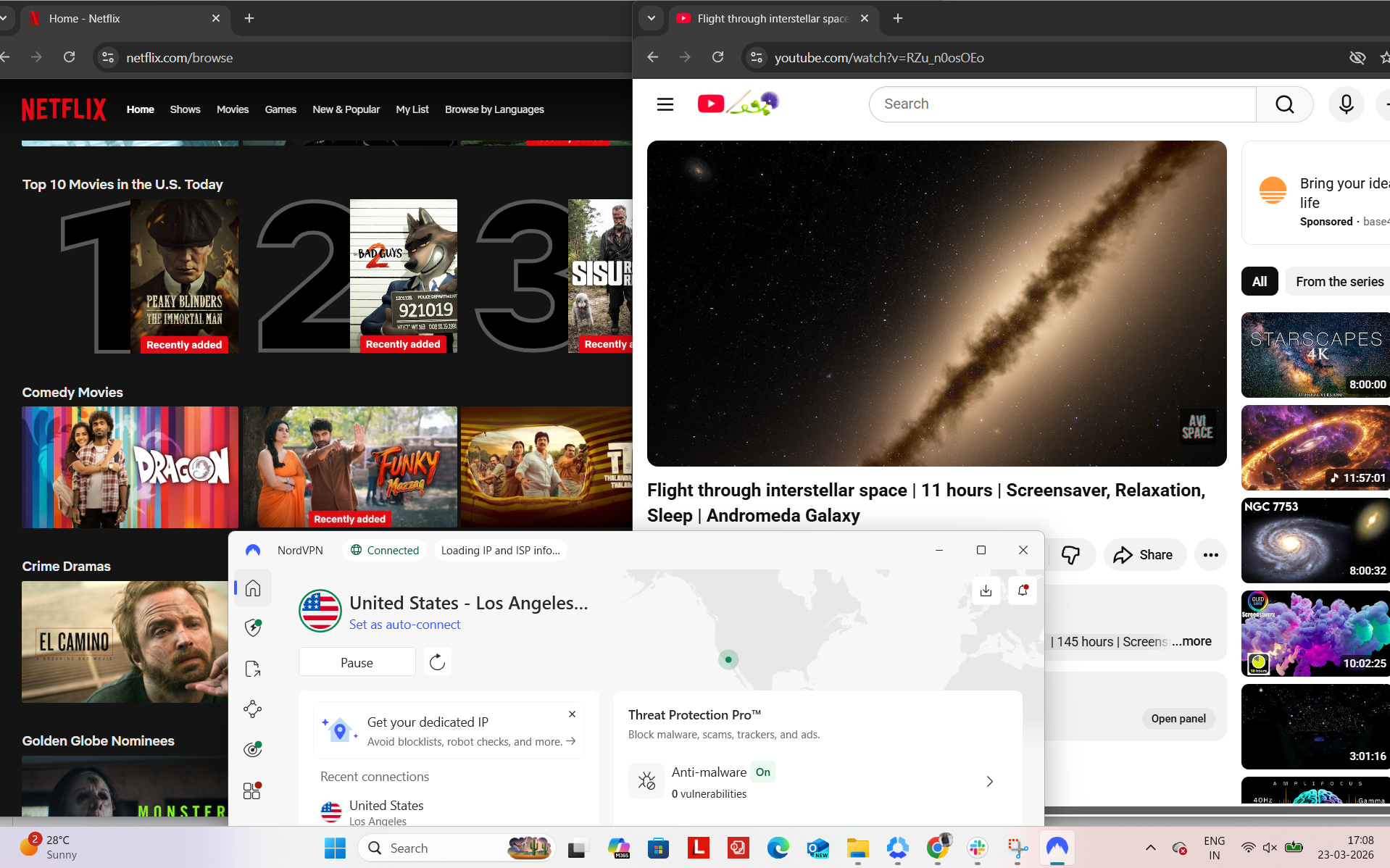Viewport: 1390px width, 868px height.
Task: Select Netflix Home menu item
Action: (141, 109)
